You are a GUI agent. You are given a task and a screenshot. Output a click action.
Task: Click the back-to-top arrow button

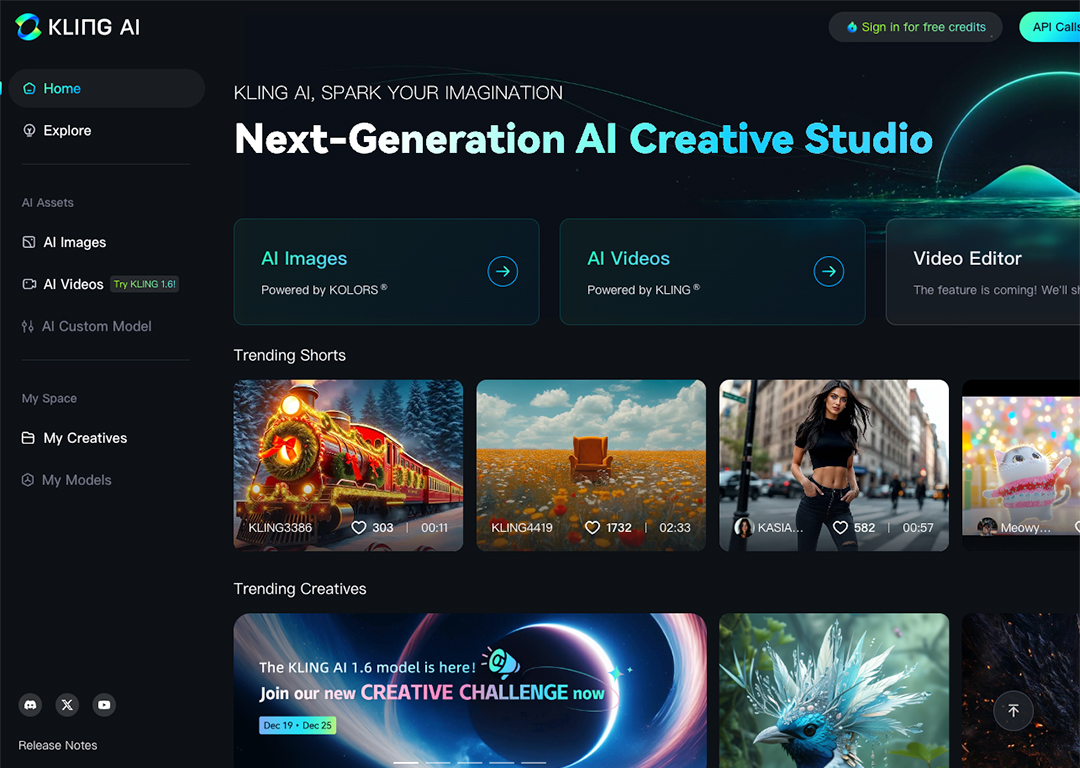1013,710
